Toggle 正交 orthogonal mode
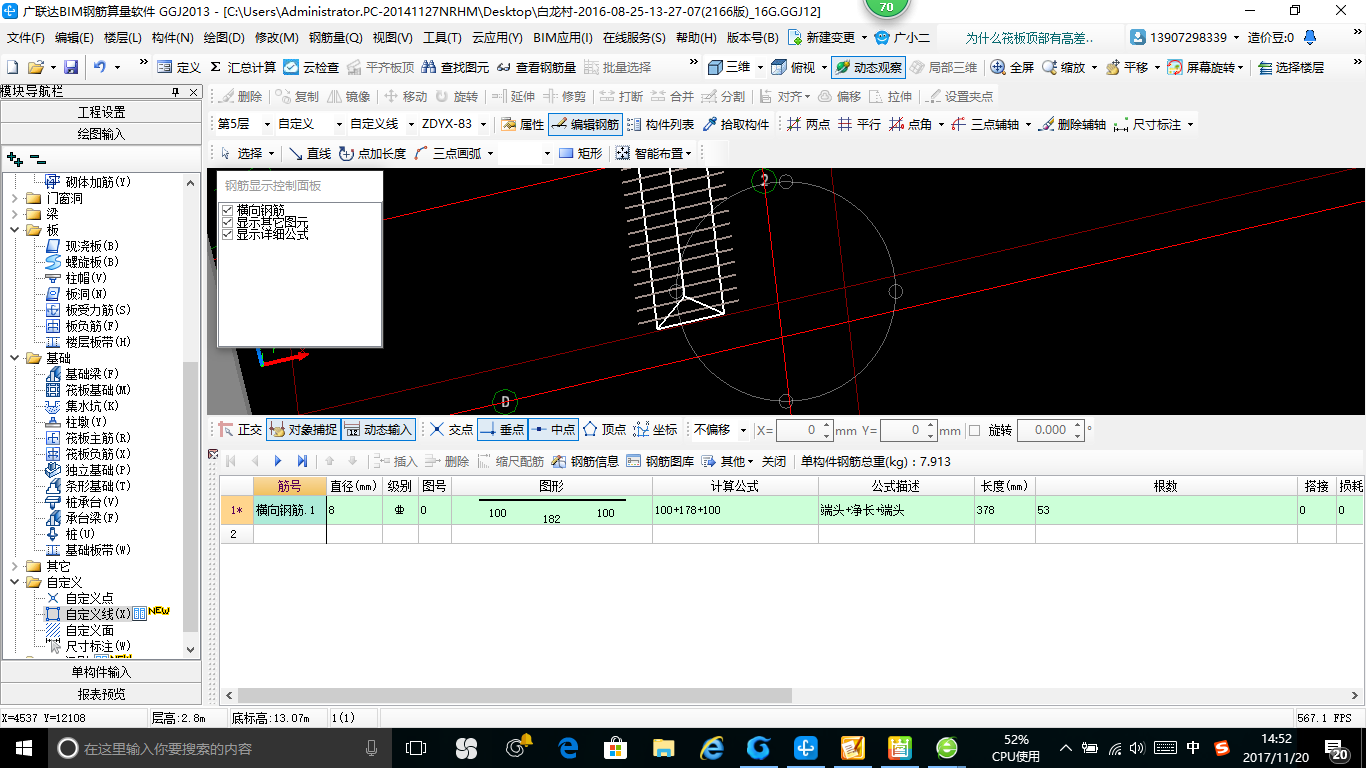The width and height of the screenshot is (1366, 768). [241, 430]
